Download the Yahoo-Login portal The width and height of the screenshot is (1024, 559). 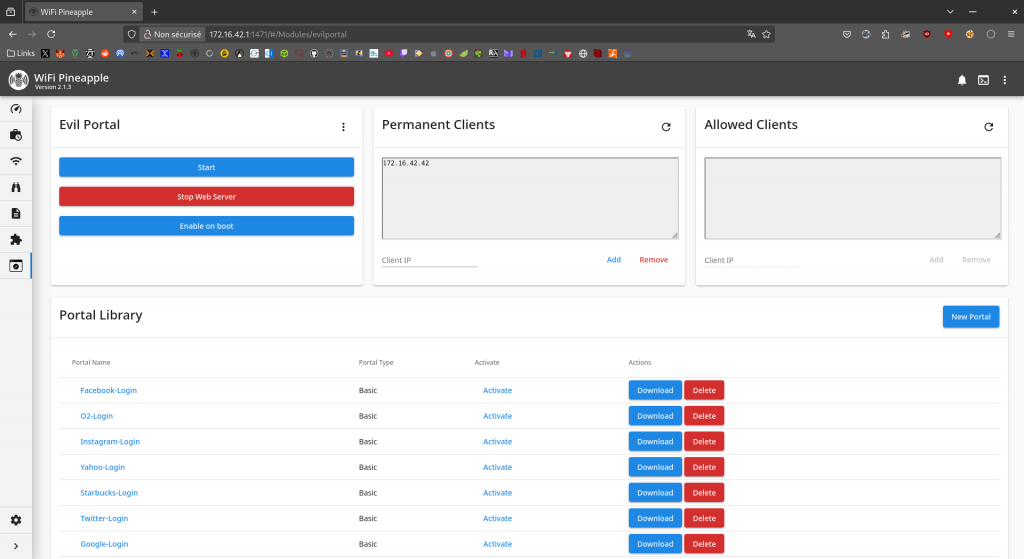coord(655,467)
